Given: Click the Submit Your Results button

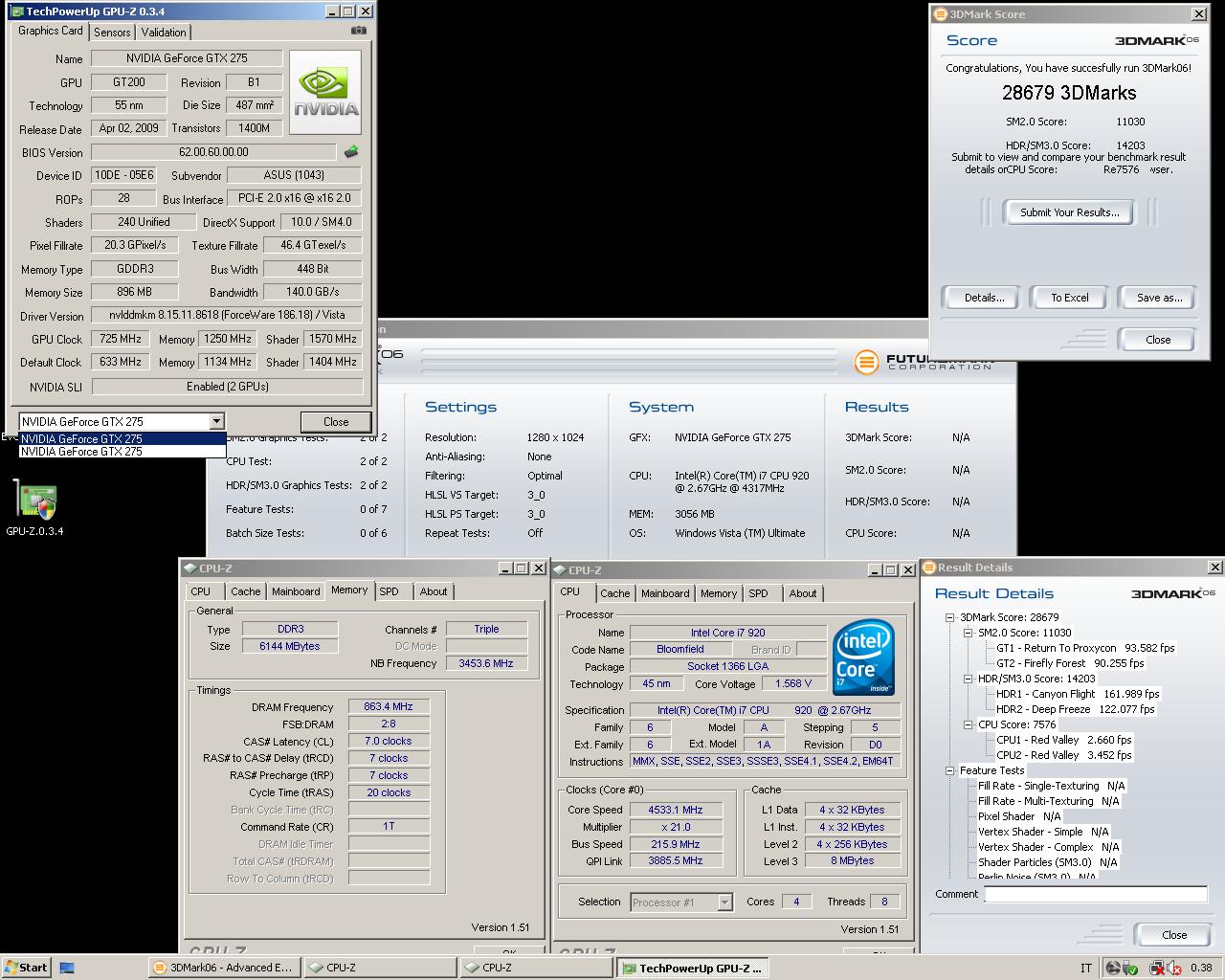Looking at the screenshot, I should (x=1069, y=212).
